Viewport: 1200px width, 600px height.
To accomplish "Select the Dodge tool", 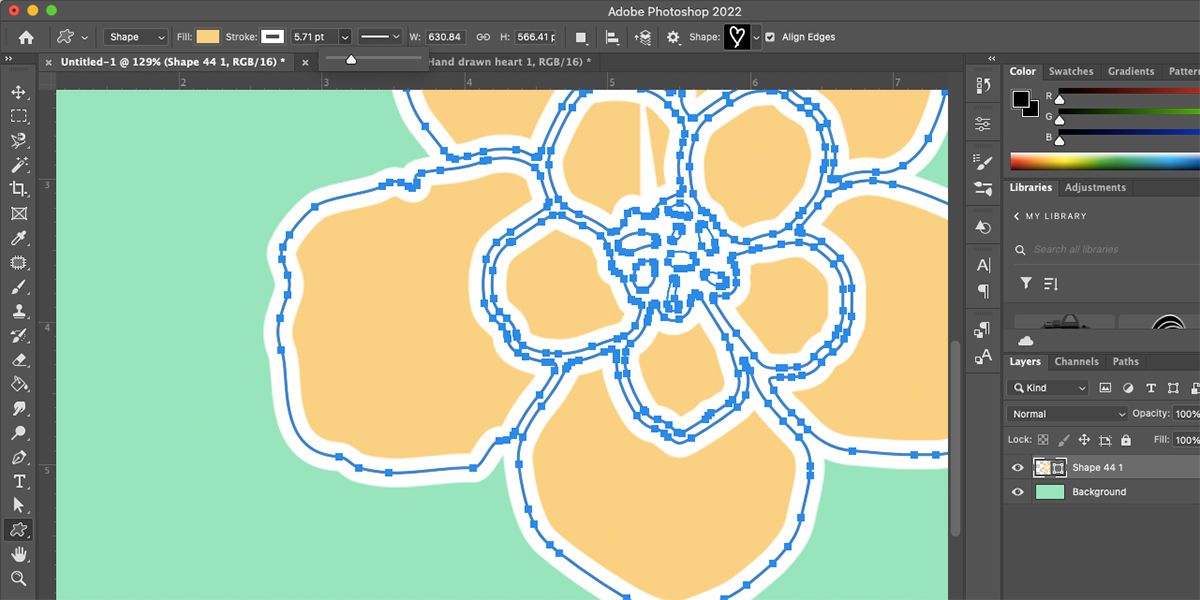I will pyautogui.click(x=19, y=433).
